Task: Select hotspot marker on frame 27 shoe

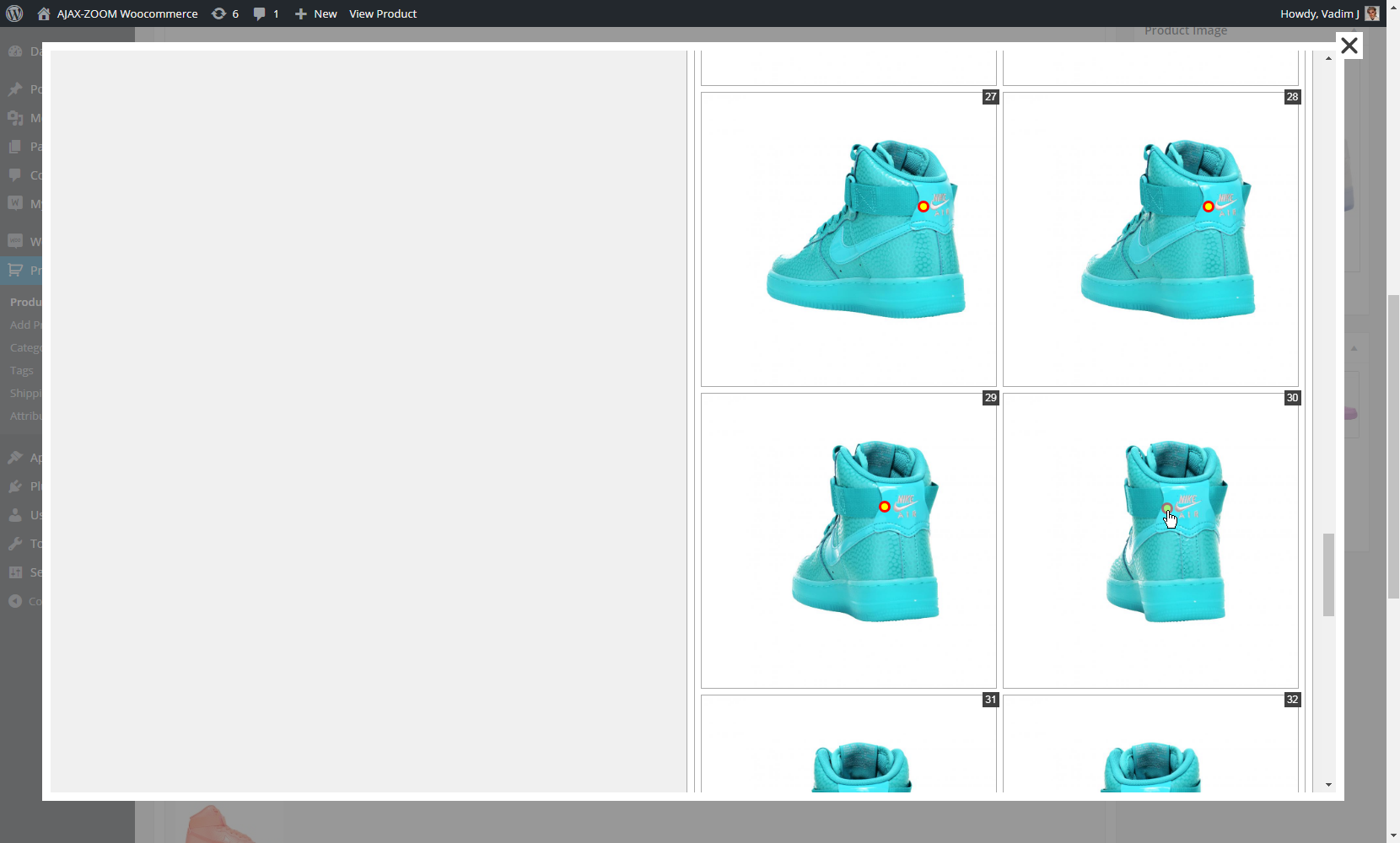Action: click(923, 207)
